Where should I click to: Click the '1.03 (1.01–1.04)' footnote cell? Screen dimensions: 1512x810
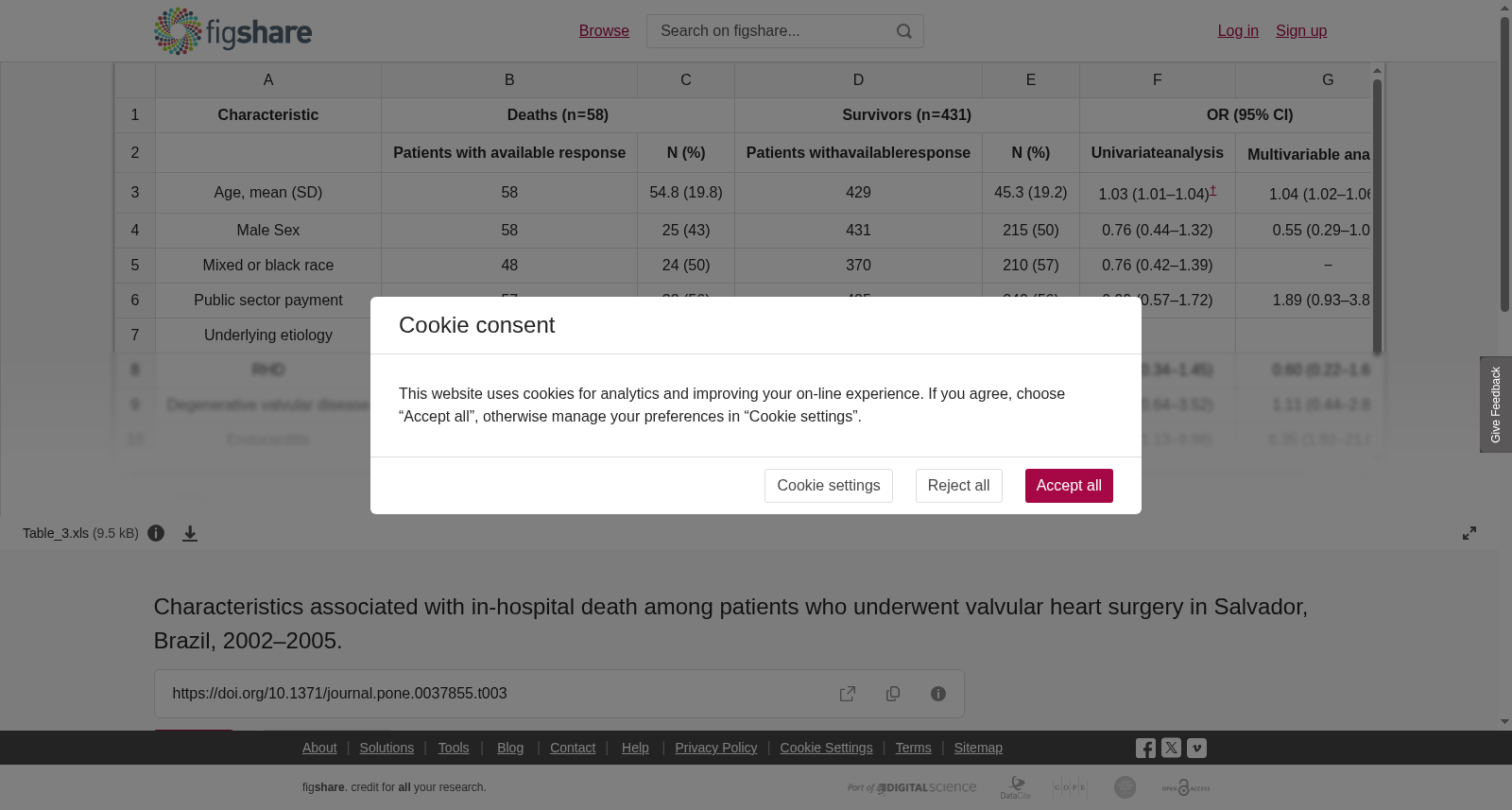pos(1158,193)
